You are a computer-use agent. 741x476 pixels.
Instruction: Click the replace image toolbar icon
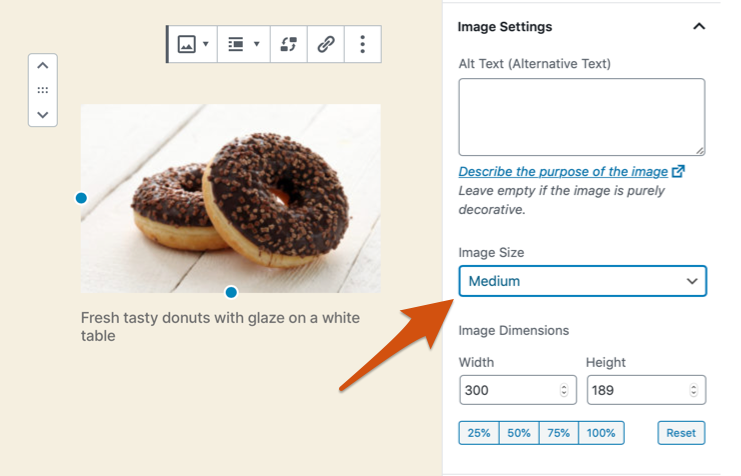[289, 45]
